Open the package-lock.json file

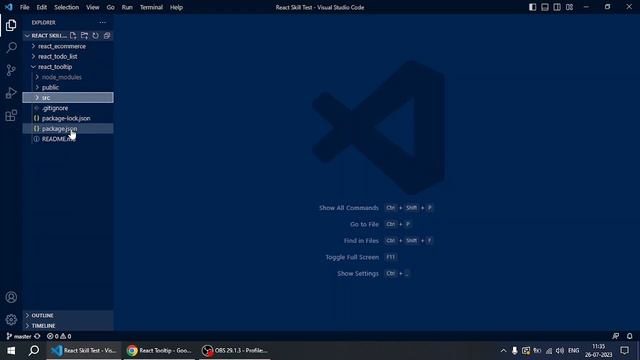coord(68,118)
